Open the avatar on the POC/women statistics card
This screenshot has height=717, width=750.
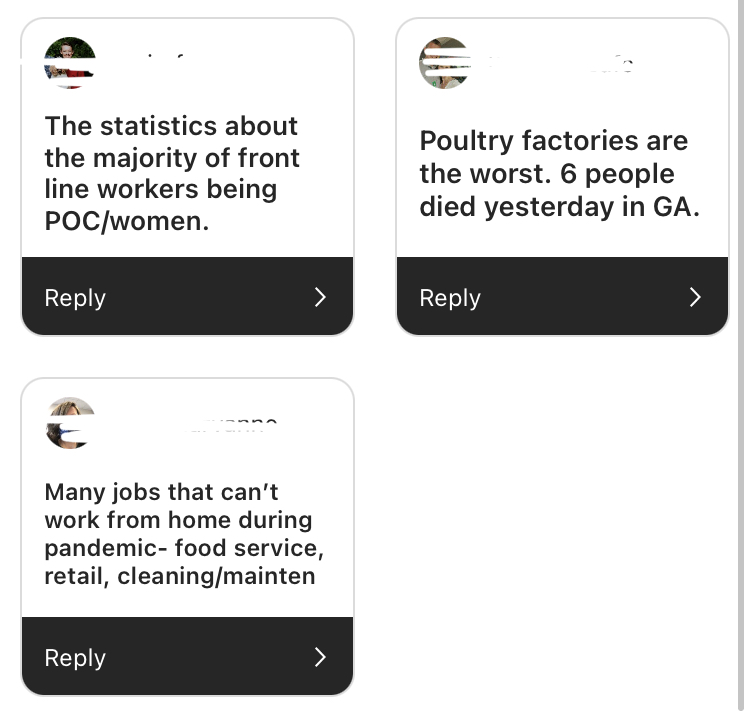point(70,63)
